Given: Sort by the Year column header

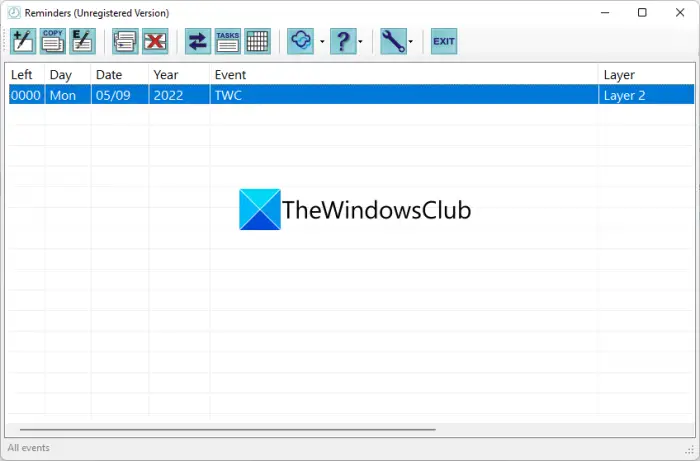Looking at the screenshot, I should 179,75.
